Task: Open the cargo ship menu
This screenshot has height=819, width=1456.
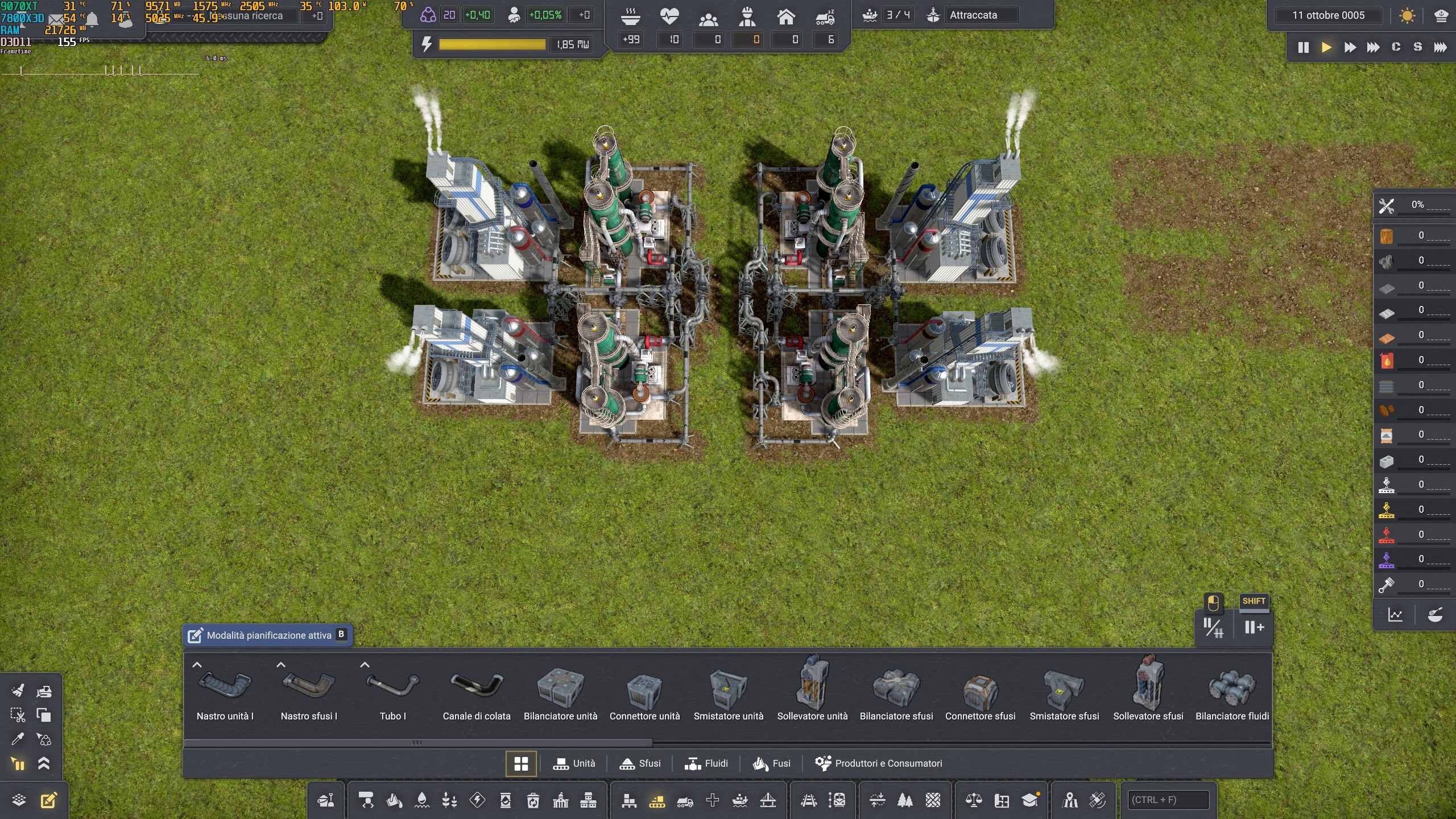Action: click(740, 801)
